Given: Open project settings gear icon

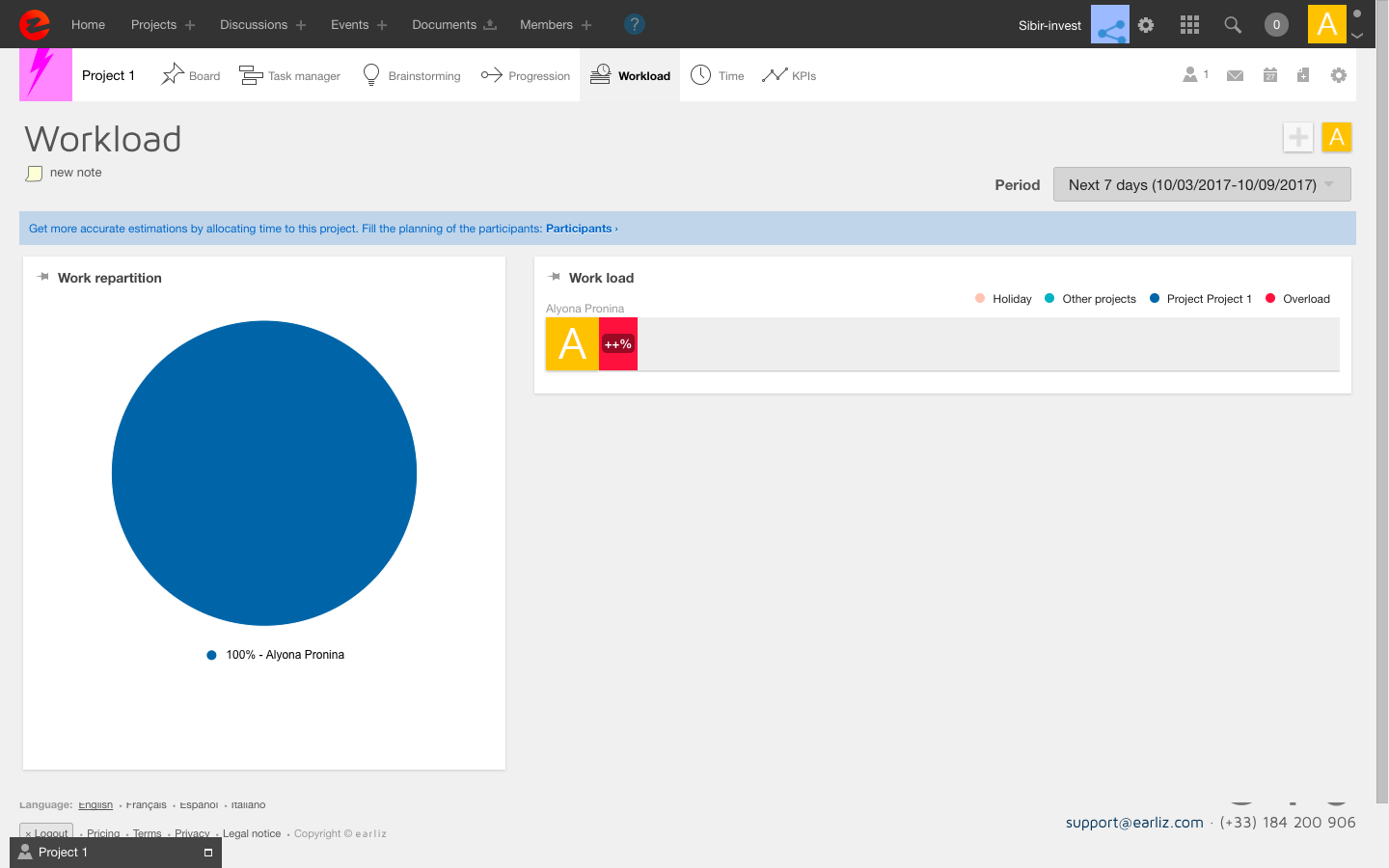Looking at the screenshot, I should point(1339,75).
